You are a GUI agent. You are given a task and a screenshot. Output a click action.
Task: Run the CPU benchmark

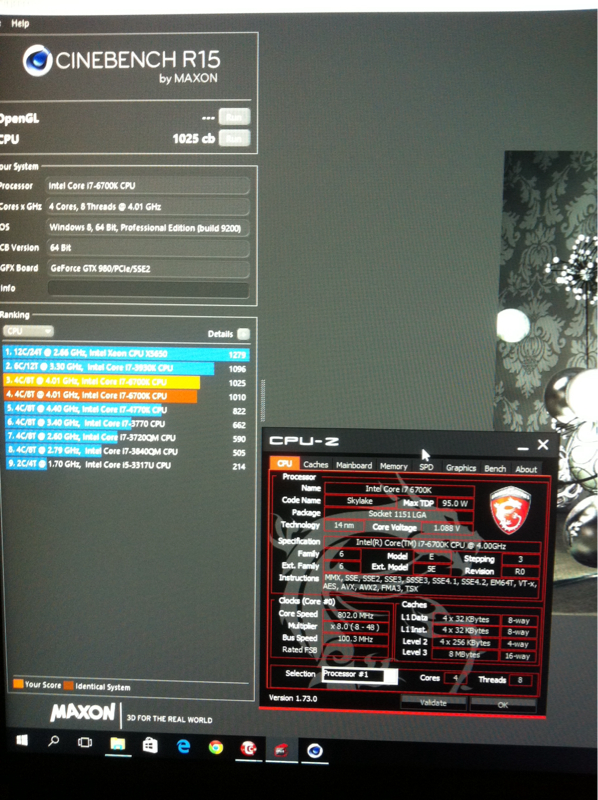[234, 138]
